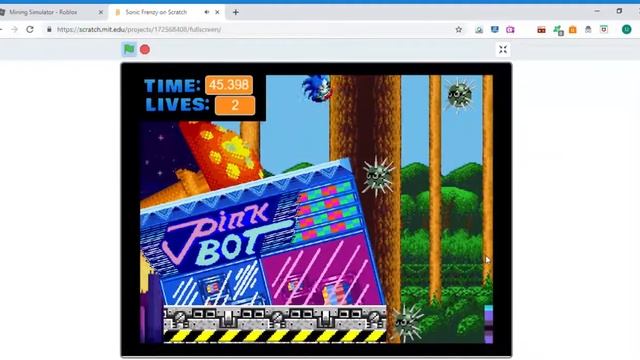Screen dimensions: 640x360
Task: Open a new browser tab with plus button
Action: click(236, 12)
